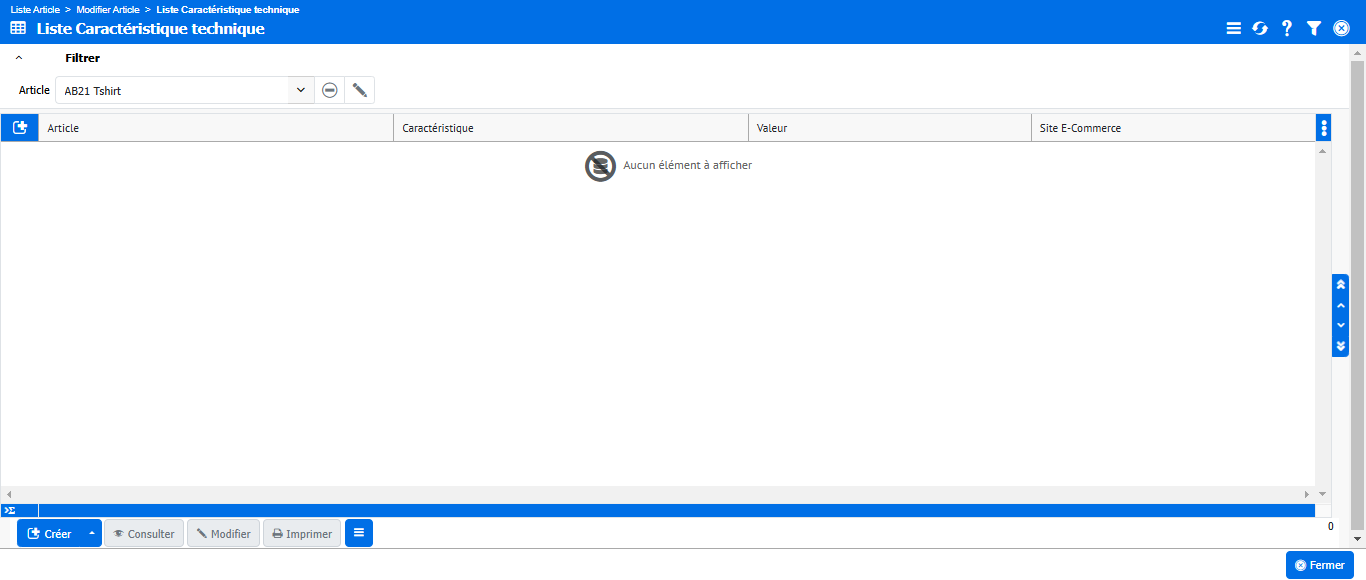Screen dimensions: 1366x580
Task: Go to Modifier Article breadcrumb
Action: pyautogui.click(x=108, y=9)
